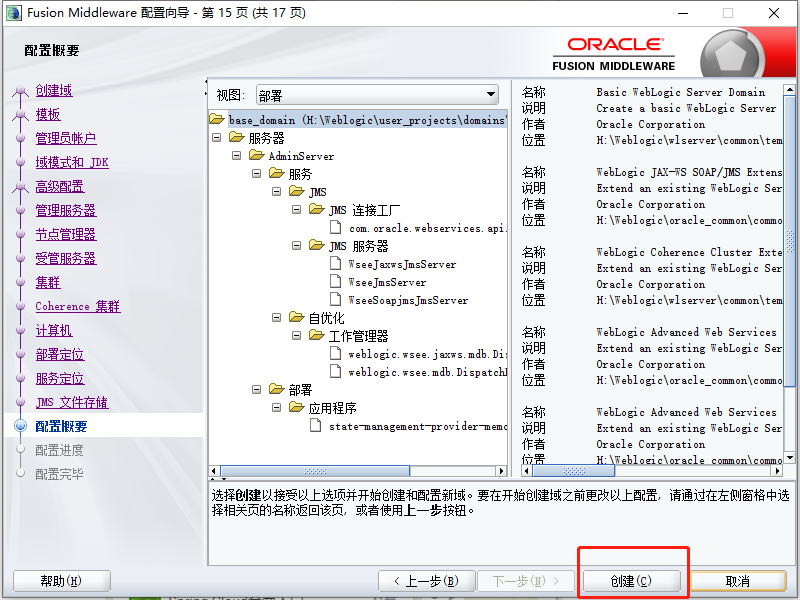Collapse the AdminServer tree node
800x600 pixels.
point(237,155)
